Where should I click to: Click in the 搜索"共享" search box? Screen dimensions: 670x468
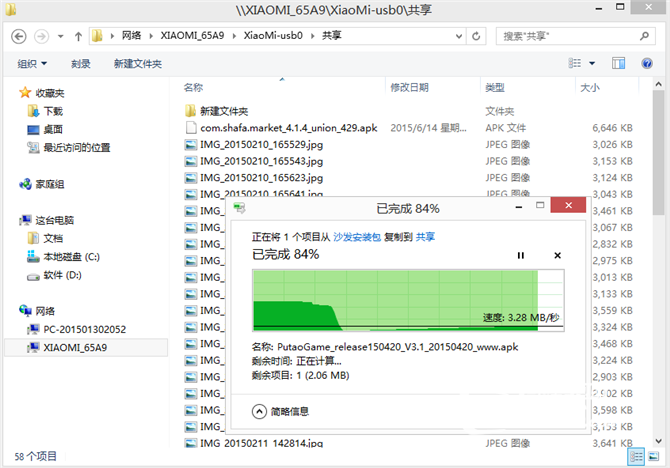click(x=565, y=36)
